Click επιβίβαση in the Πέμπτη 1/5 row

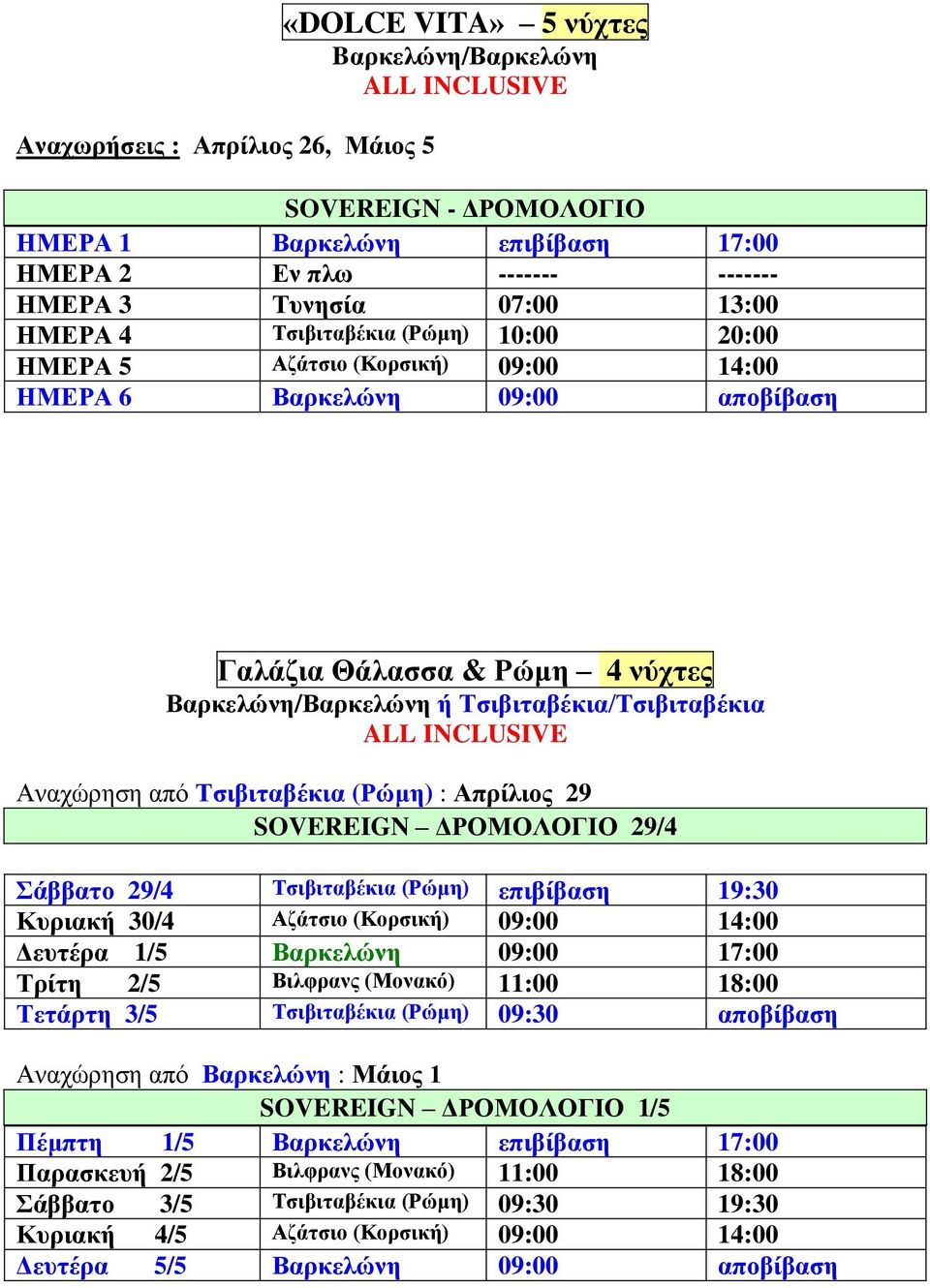[553, 1143]
